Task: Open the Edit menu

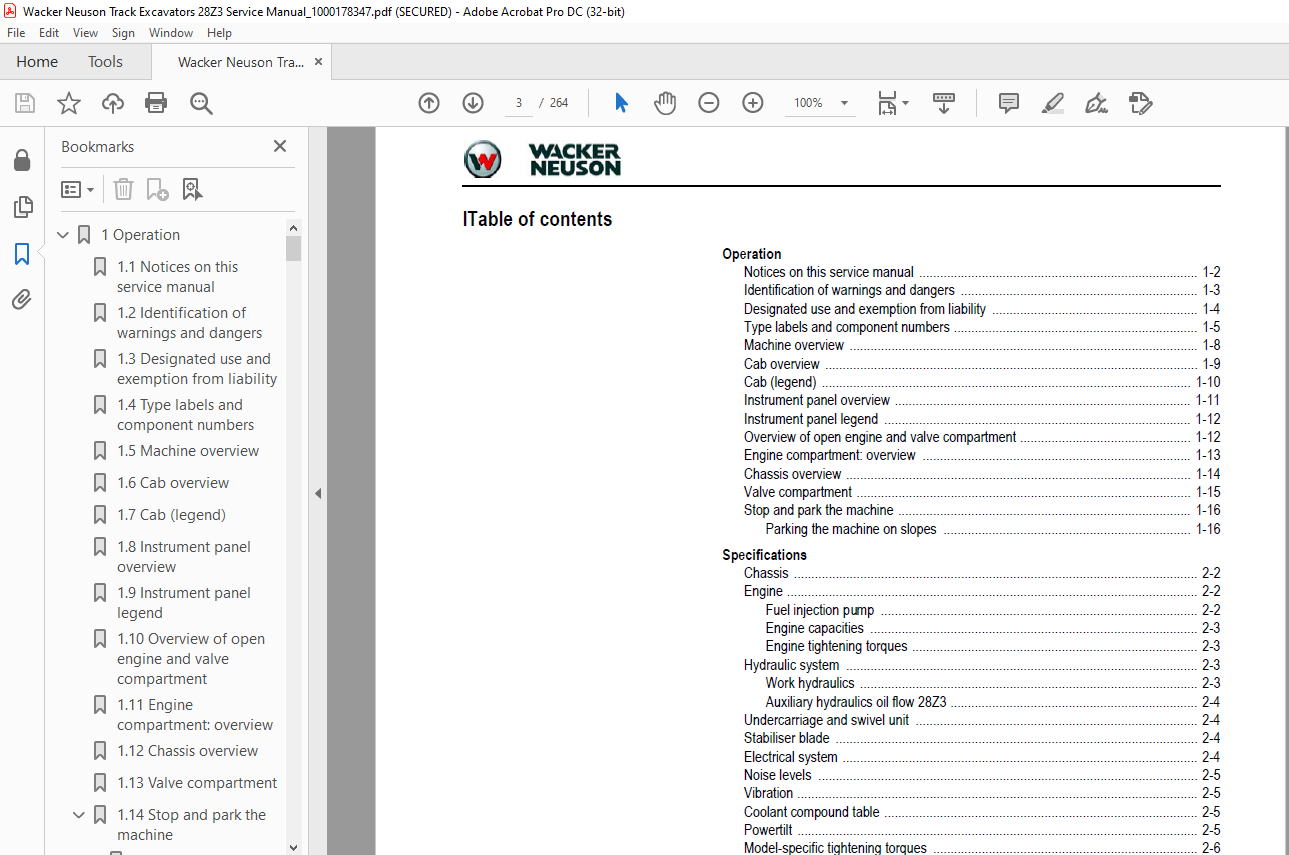Action: point(49,33)
